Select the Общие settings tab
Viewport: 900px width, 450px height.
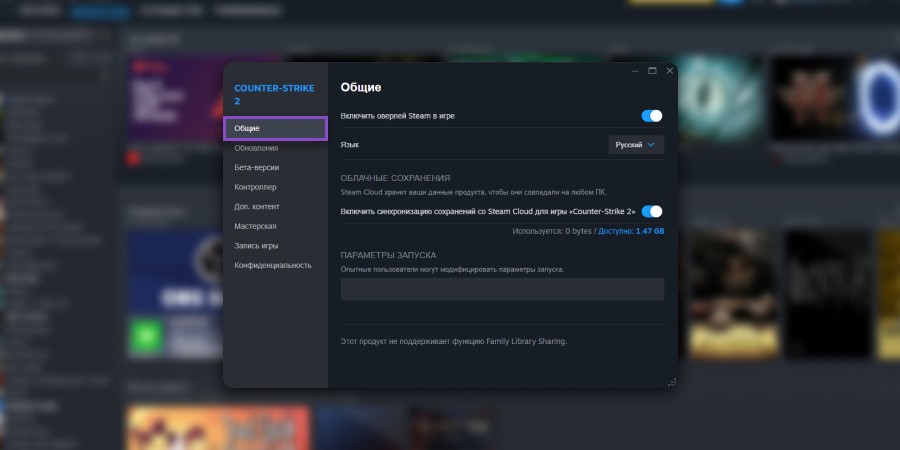[x=276, y=129]
